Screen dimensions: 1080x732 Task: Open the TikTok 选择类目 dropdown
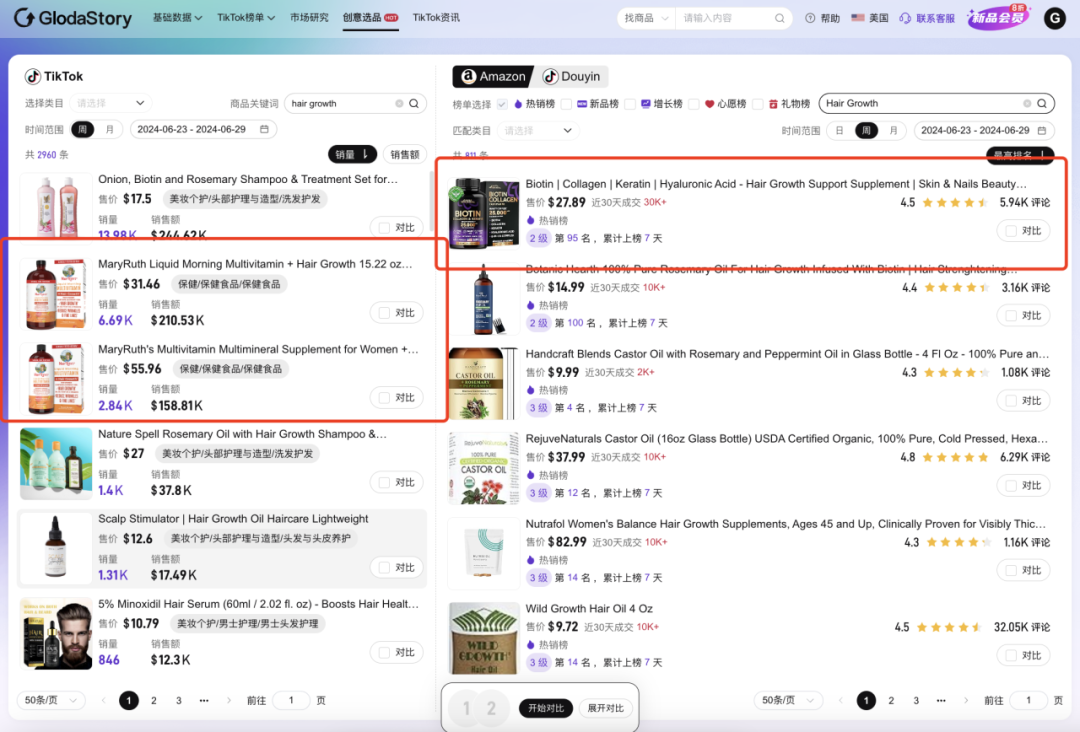tap(112, 103)
